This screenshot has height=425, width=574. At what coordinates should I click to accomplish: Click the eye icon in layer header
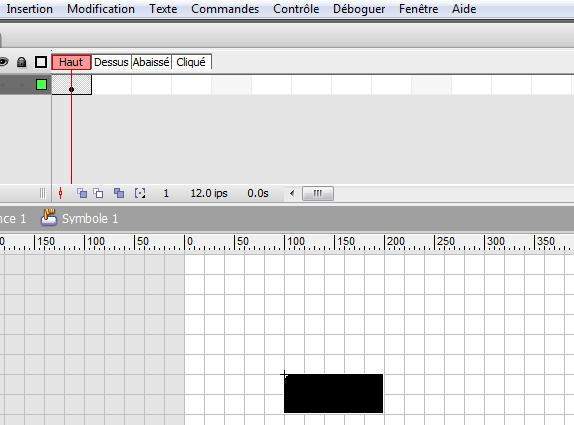coord(3,62)
